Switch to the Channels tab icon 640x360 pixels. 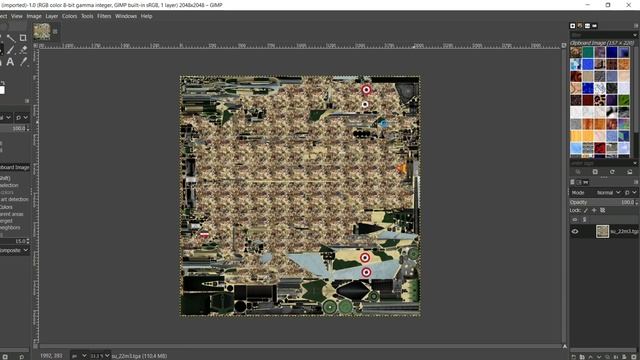pos(579,182)
